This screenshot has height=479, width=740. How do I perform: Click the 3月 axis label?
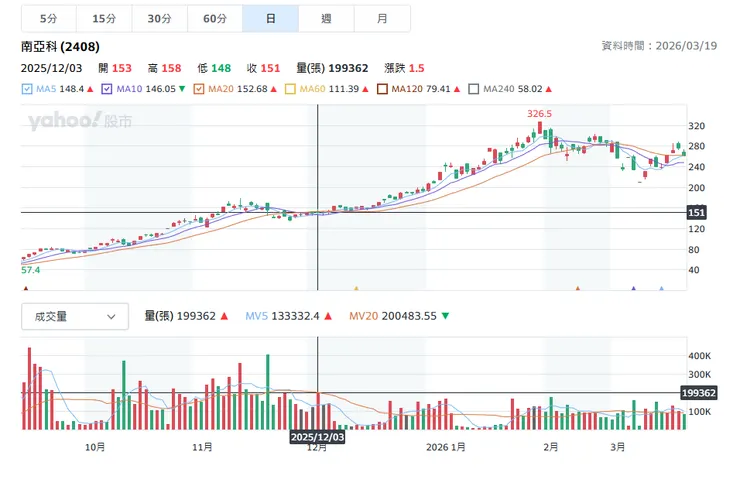[617, 447]
